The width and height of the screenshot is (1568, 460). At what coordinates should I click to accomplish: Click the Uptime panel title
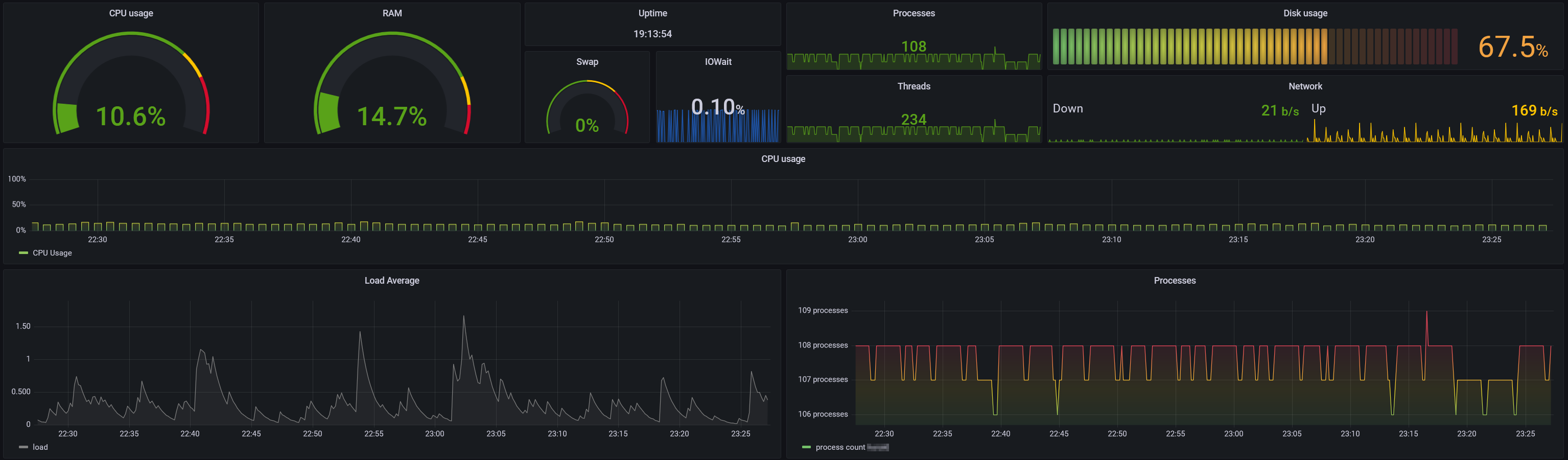[652, 13]
